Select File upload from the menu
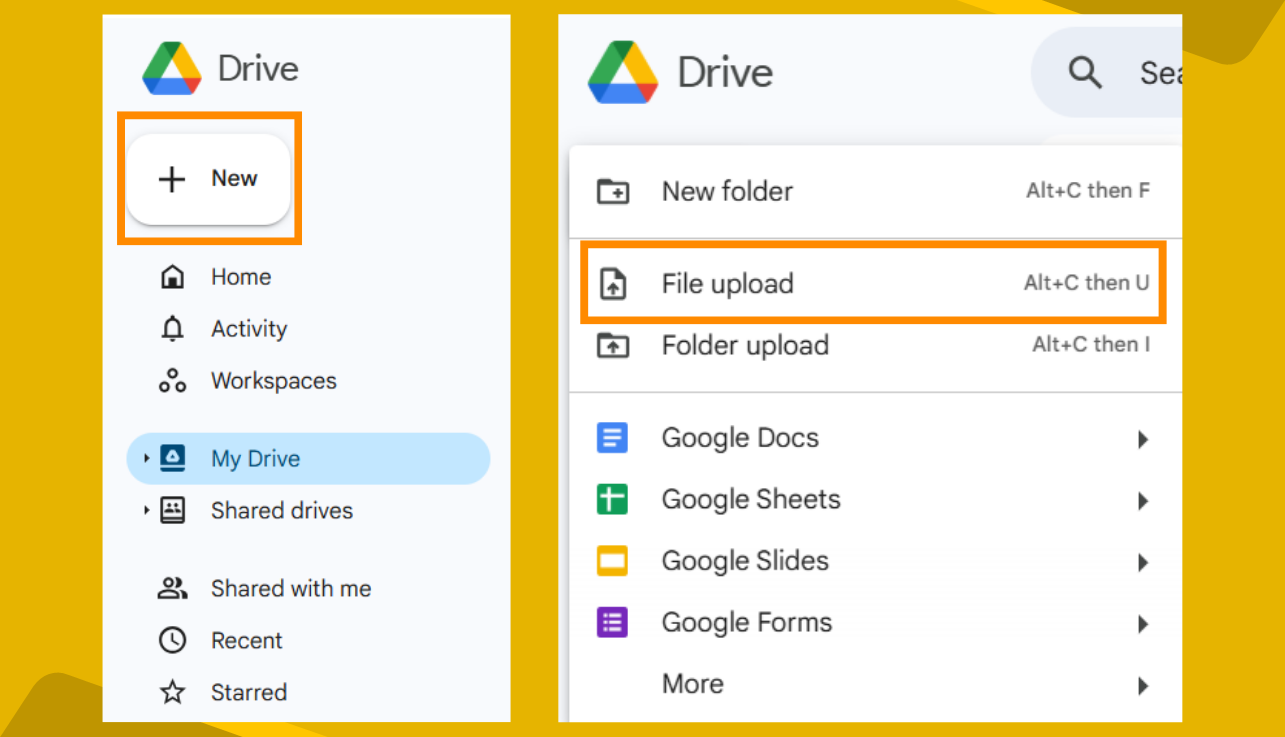The width and height of the screenshot is (1285, 737). click(x=727, y=283)
